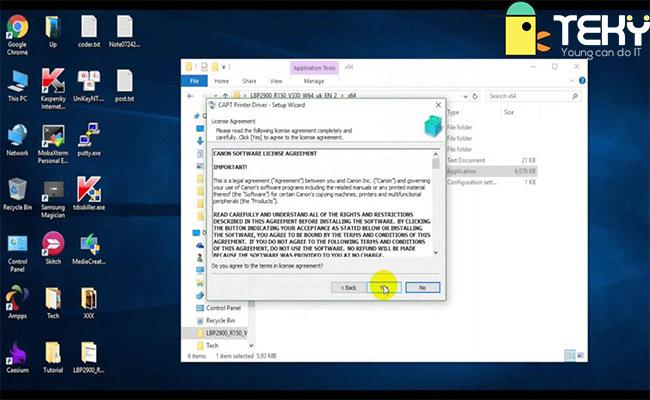This screenshot has width=650, height=400.
Task: Launch UniKeyNT desktop shortcut
Action: pos(89,86)
